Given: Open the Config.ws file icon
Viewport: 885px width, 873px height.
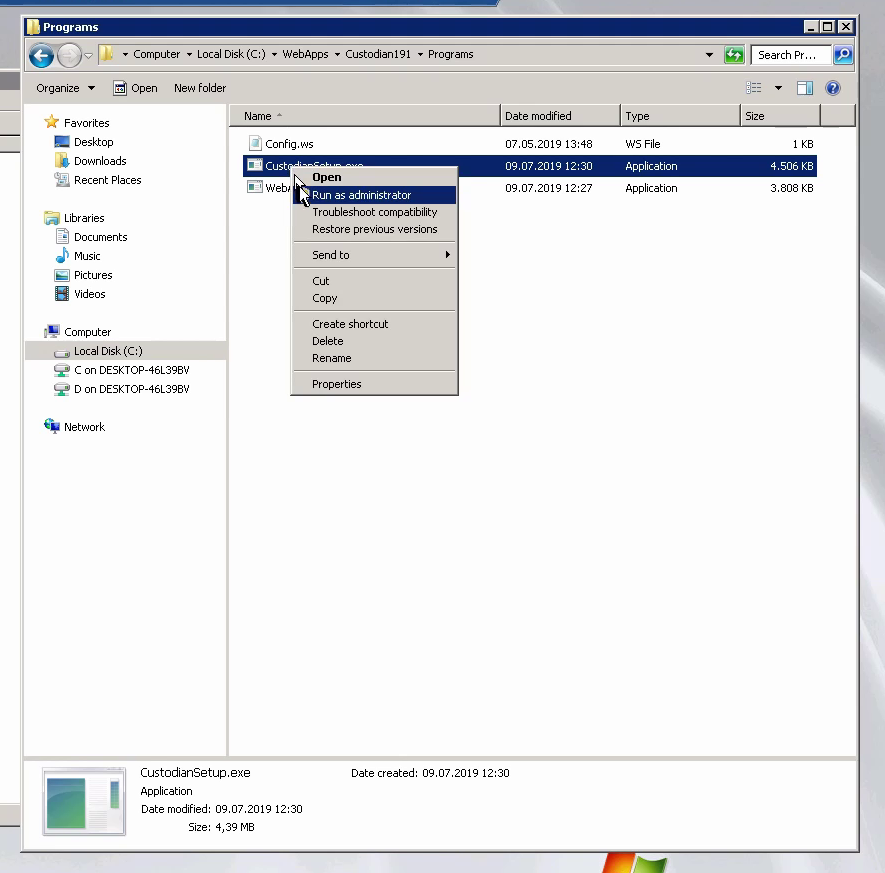Looking at the screenshot, I should (x=254, y=144).
